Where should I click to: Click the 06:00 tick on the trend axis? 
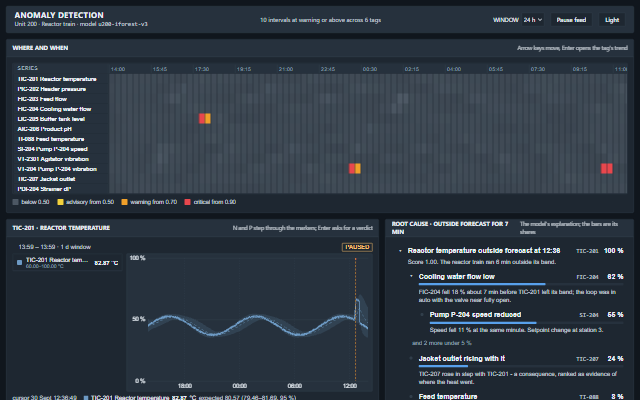[294, 386]
